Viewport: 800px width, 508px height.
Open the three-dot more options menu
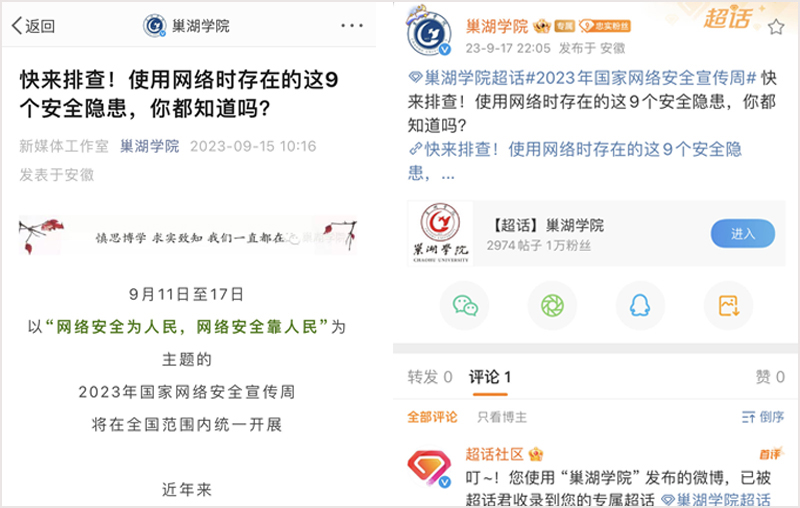[x=352, y=25]
